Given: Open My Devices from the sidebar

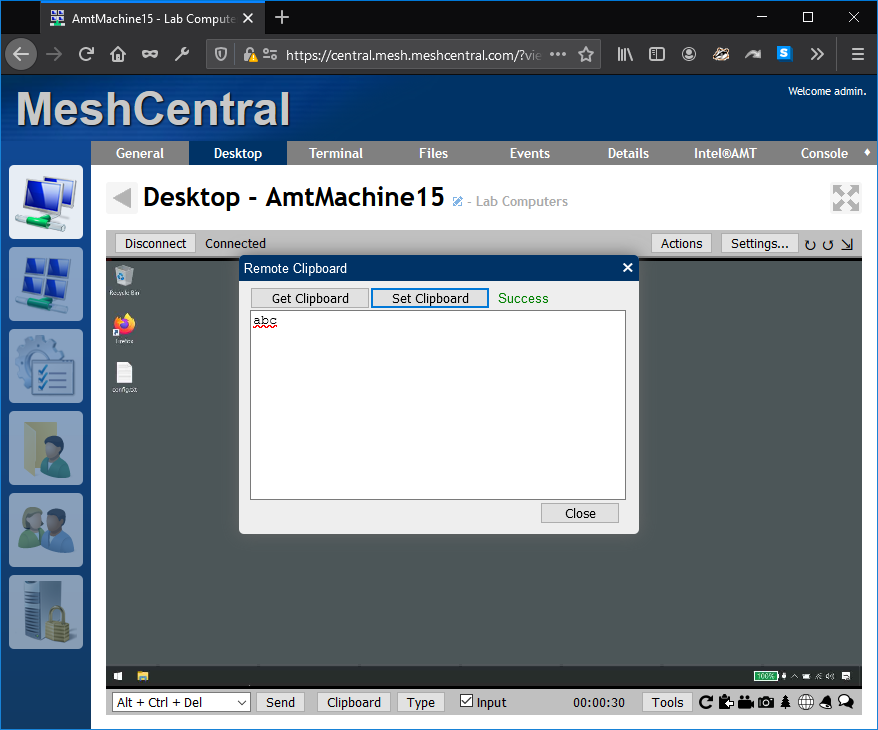Looking at the screenshot, I should pos(46,202).
